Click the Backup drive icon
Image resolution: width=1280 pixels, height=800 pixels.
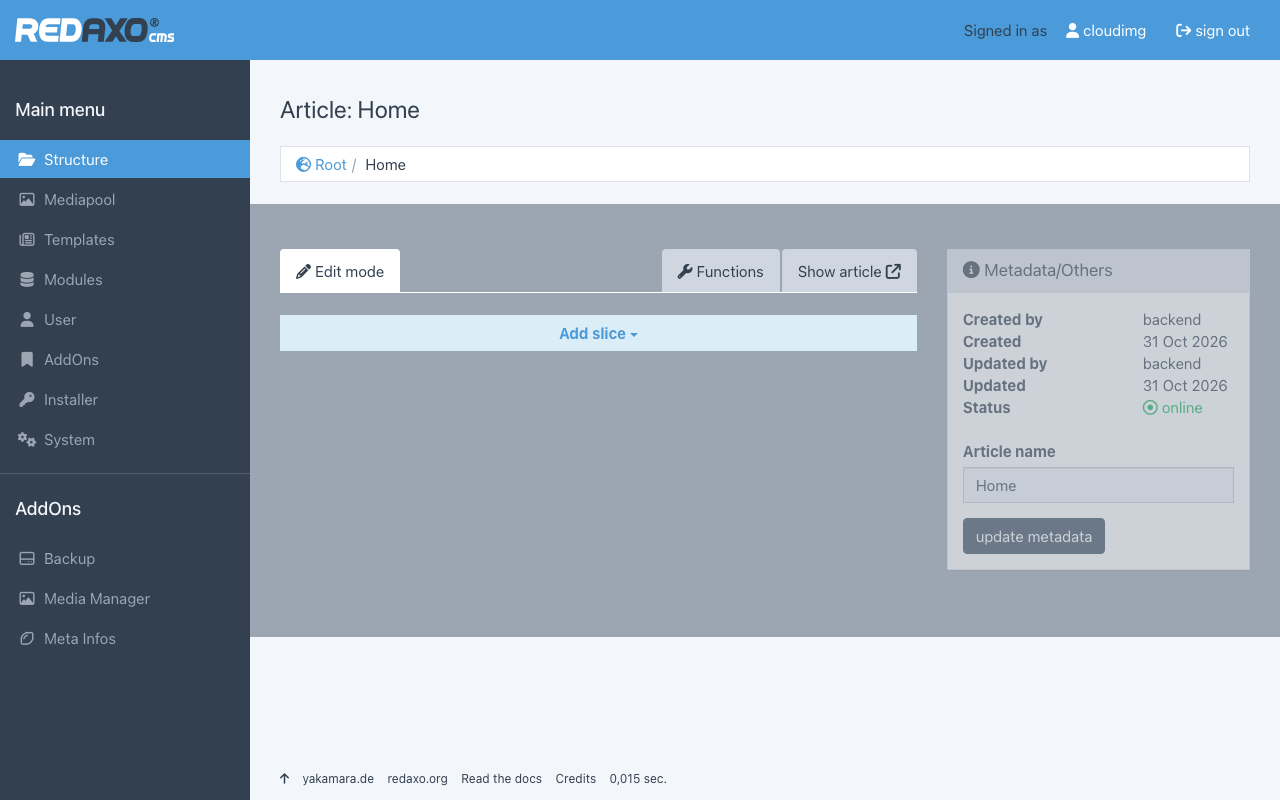tap(27, 559)
